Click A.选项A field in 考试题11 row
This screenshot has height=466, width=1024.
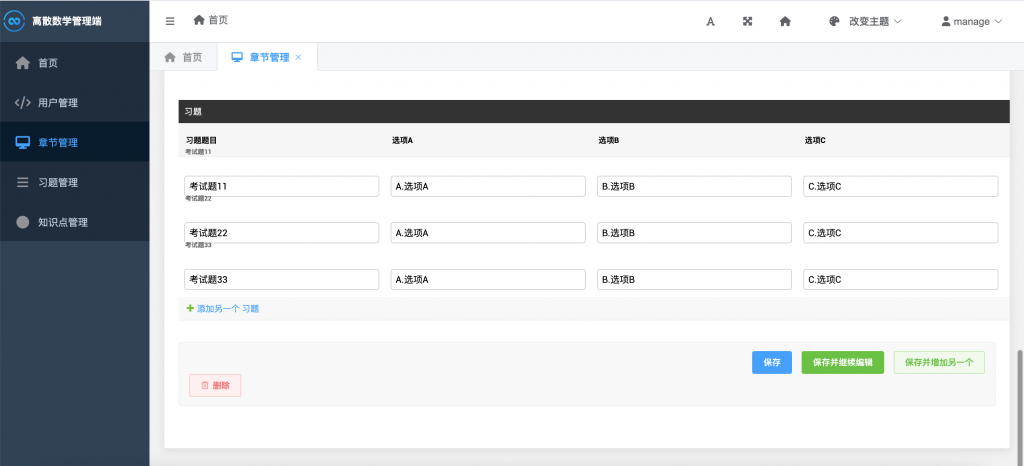488,186
